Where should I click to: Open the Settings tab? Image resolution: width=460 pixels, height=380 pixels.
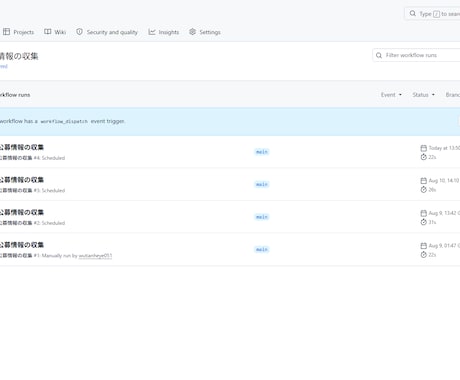click(x=205, y=32)
